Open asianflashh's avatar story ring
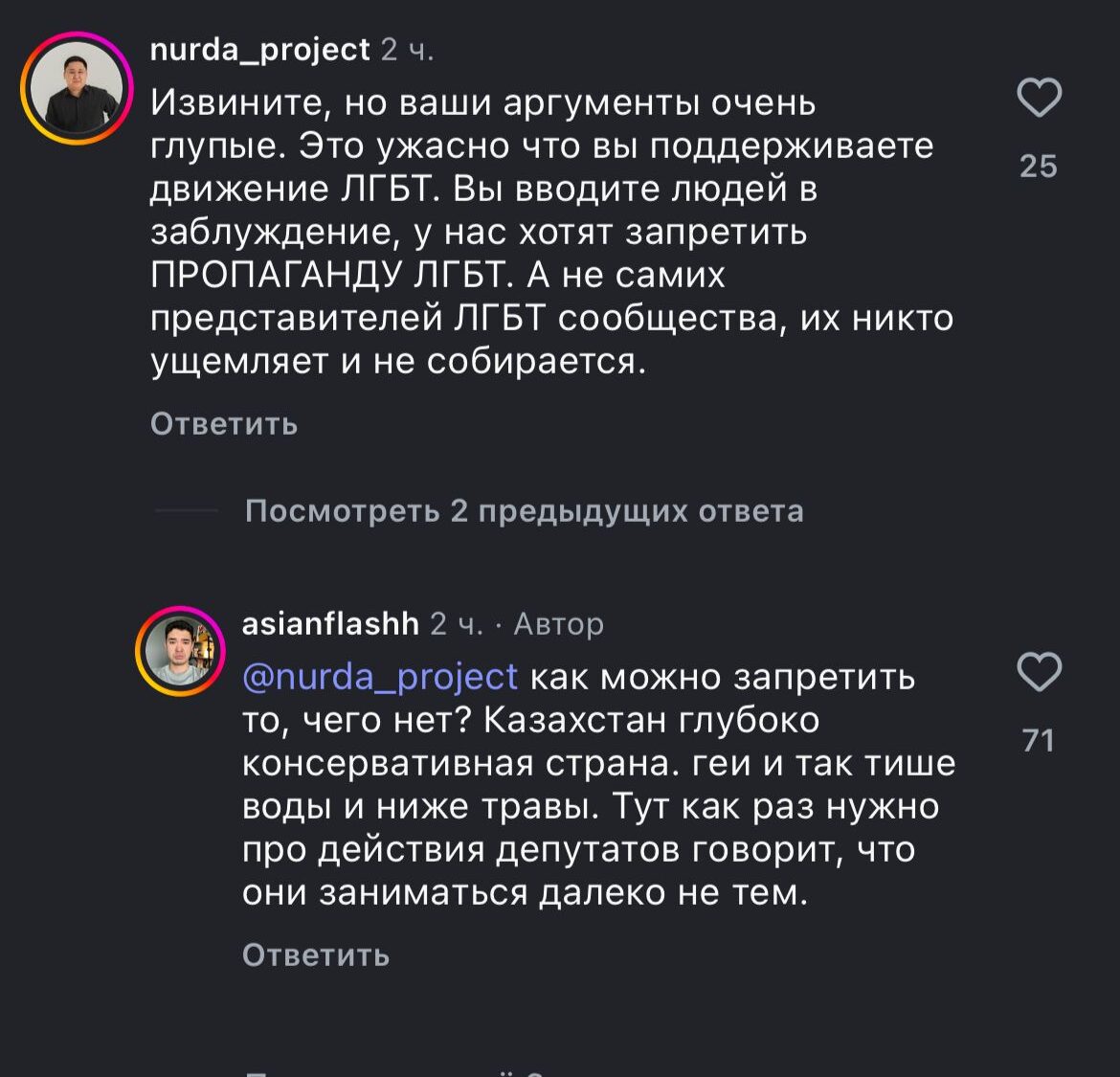This screenshot has width=1120, height=1077. (179, 650)
